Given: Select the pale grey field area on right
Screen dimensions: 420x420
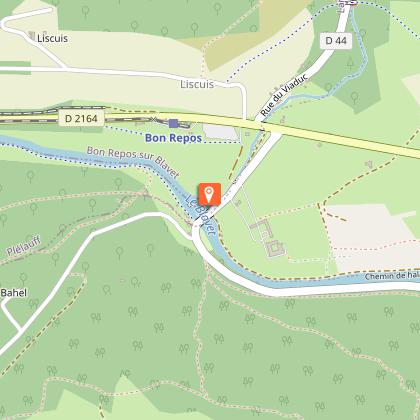Looking at the screenshot, I should click(372, 237).
